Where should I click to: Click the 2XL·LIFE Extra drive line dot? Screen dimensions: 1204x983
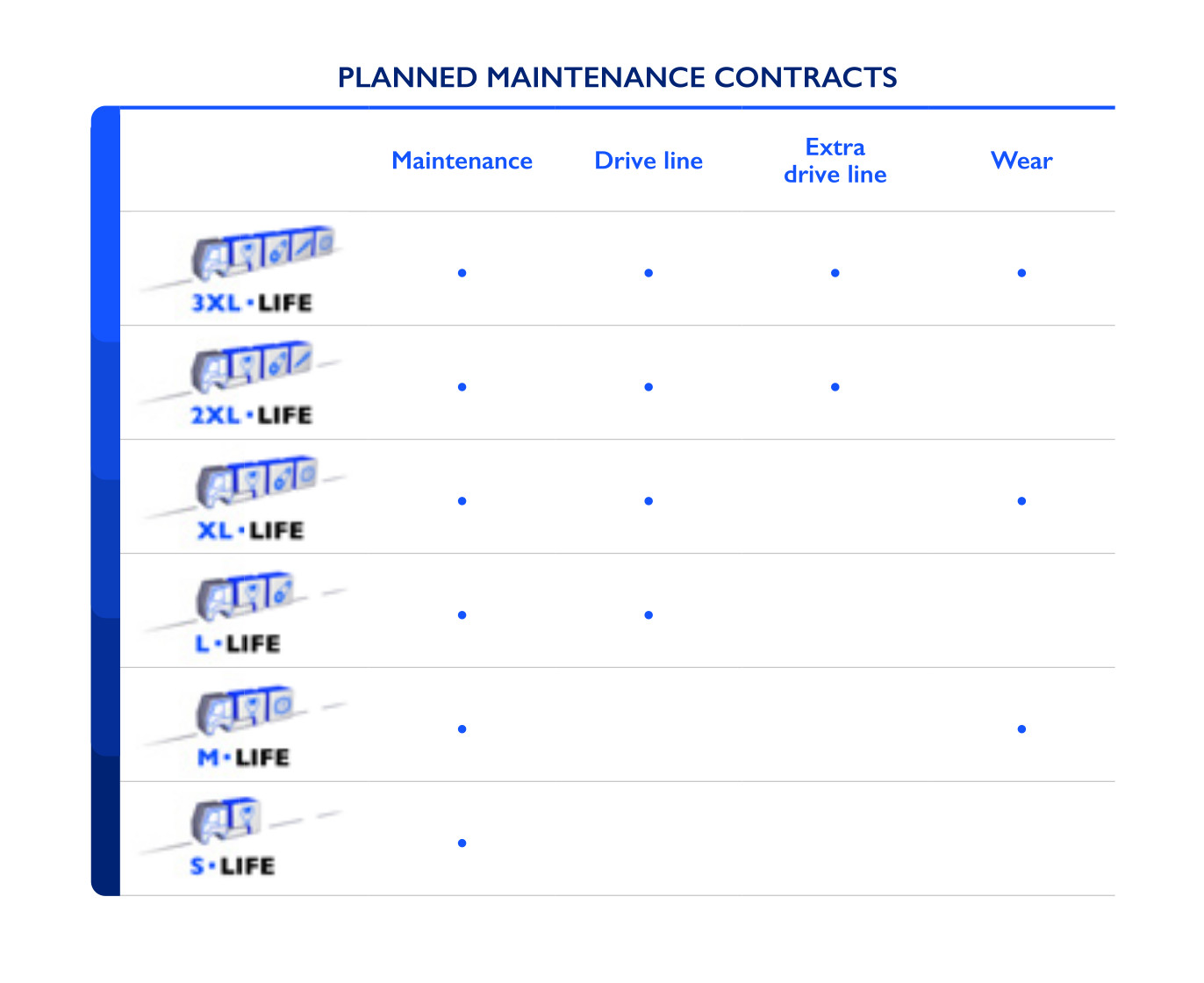click(835, 387)
